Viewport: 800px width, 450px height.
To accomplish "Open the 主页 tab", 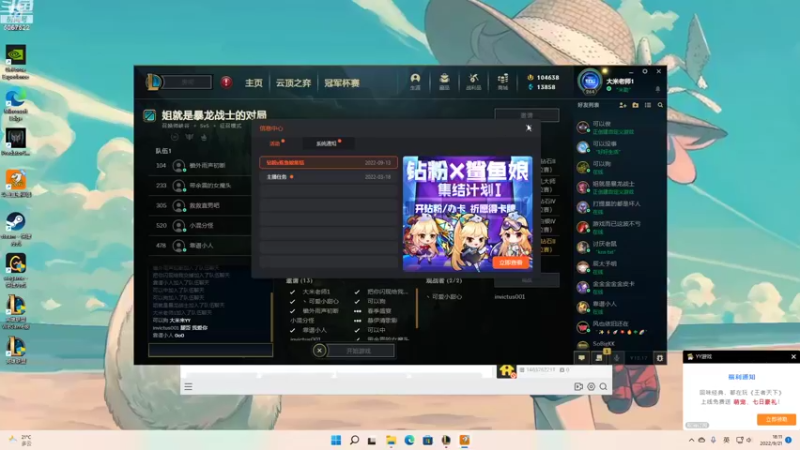I will point(254,83).
